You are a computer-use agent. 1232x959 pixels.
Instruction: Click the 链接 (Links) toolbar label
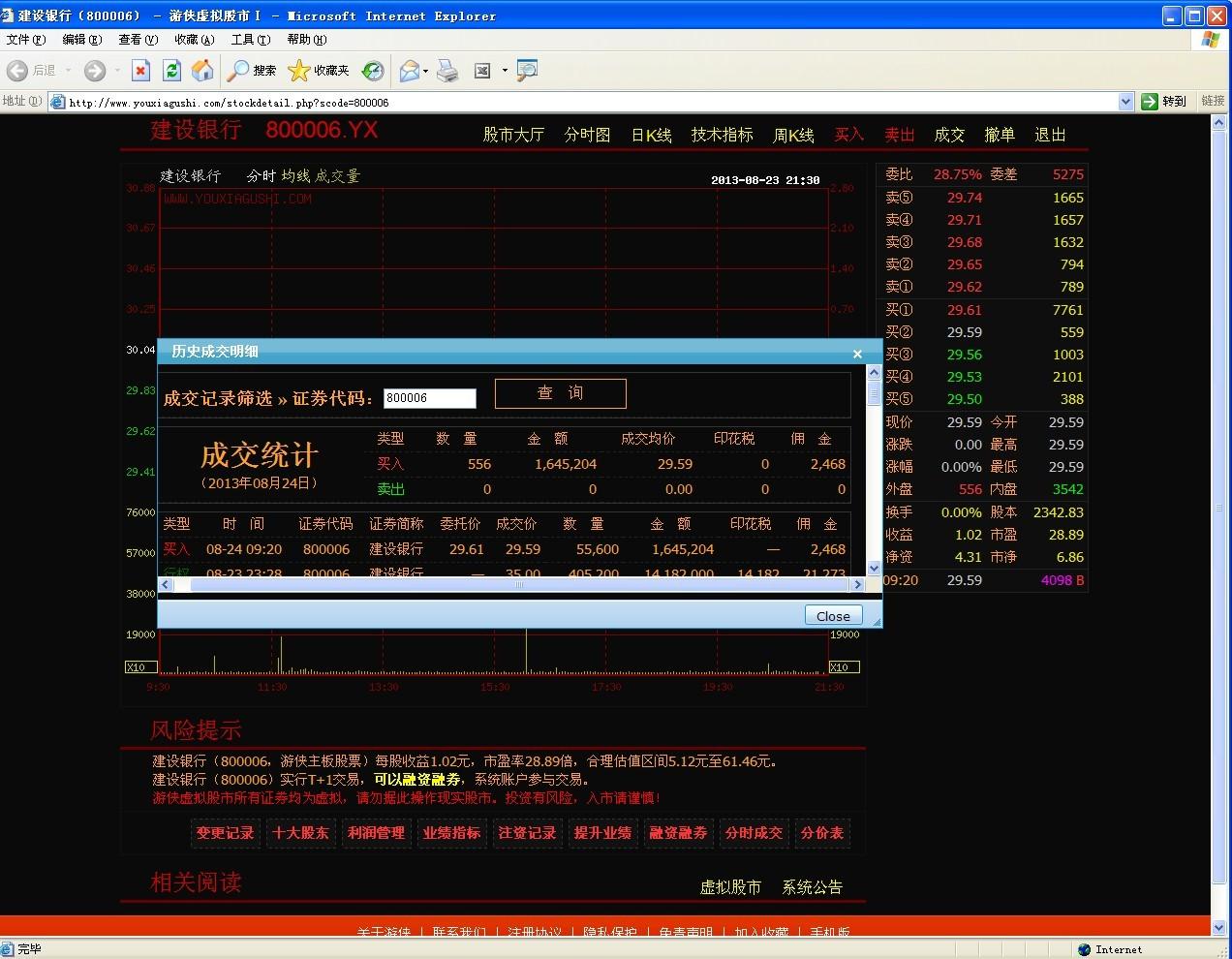pos(1213,102)
